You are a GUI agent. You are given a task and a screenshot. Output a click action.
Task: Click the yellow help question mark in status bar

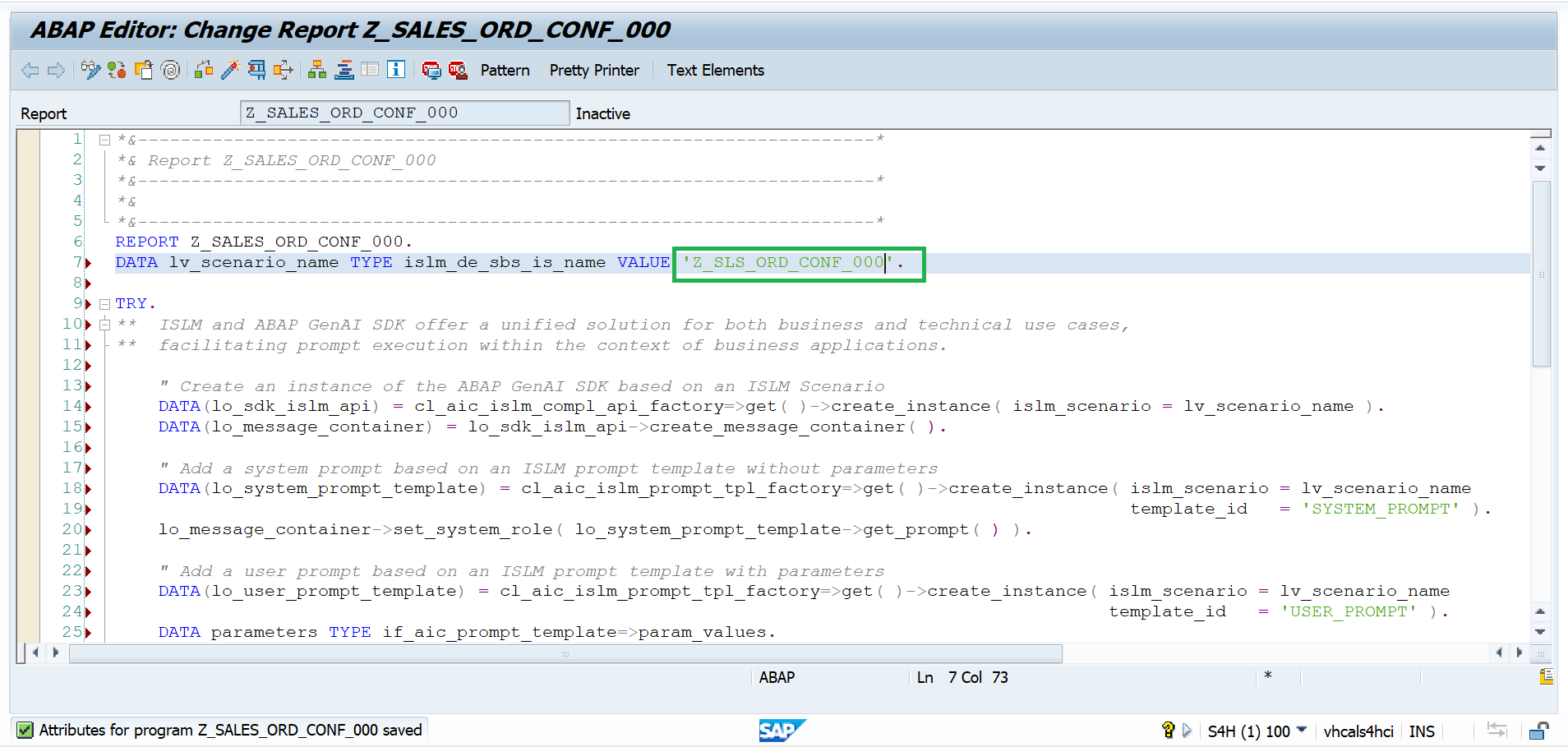point(1168,730)
